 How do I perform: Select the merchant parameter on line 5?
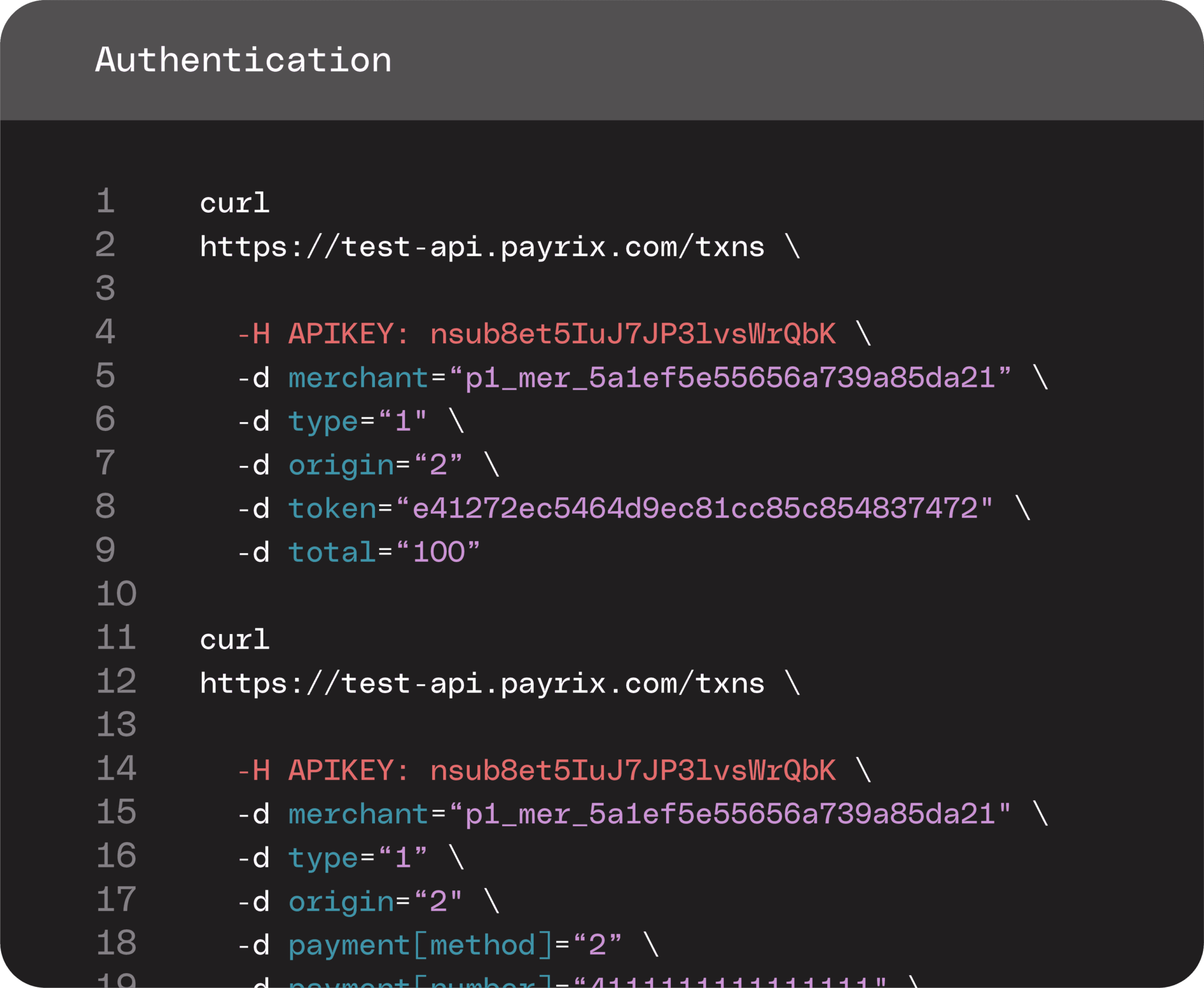point(358,377)
